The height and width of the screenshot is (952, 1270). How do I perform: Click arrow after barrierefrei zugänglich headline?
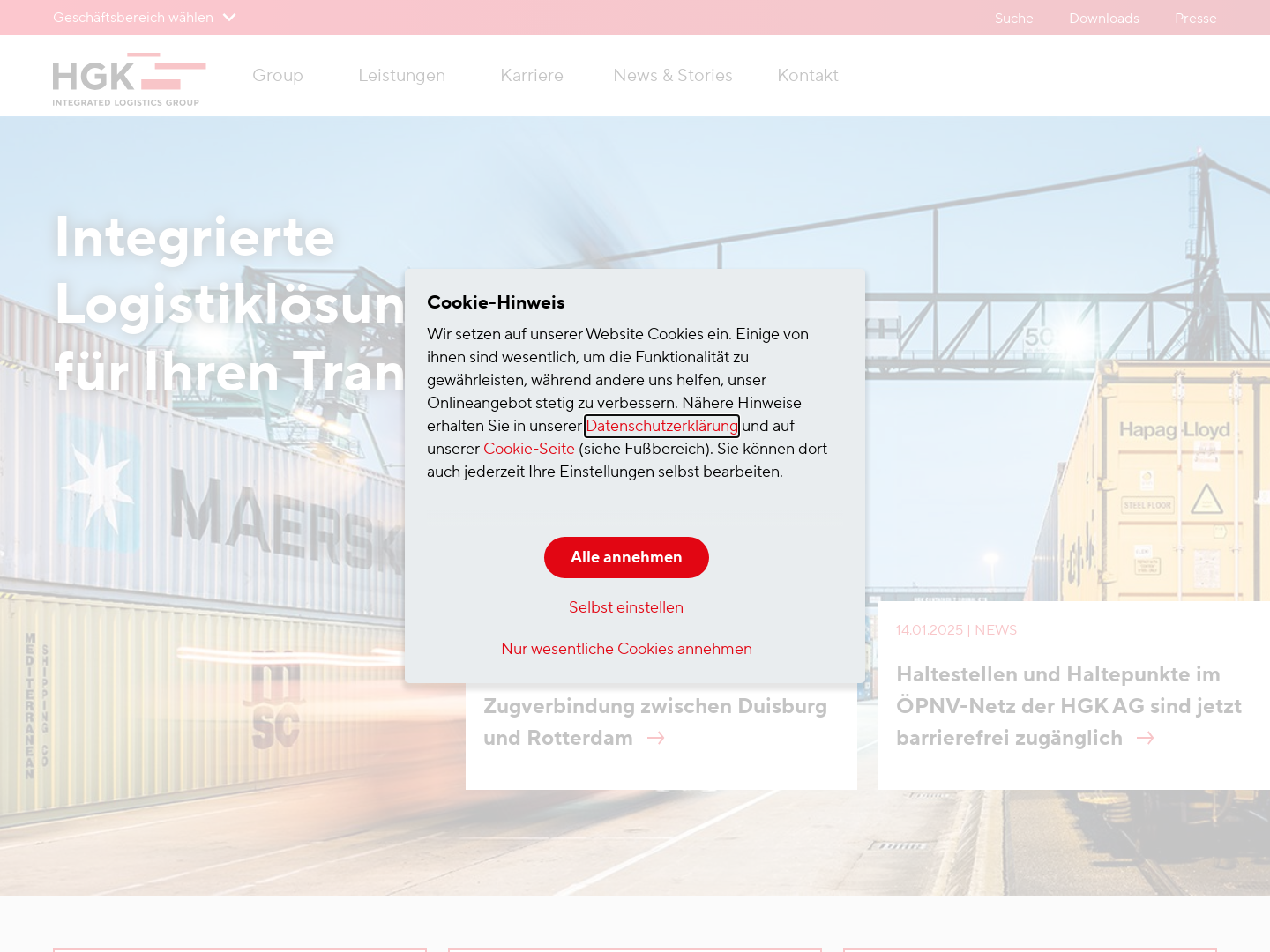coord(1146,738)
